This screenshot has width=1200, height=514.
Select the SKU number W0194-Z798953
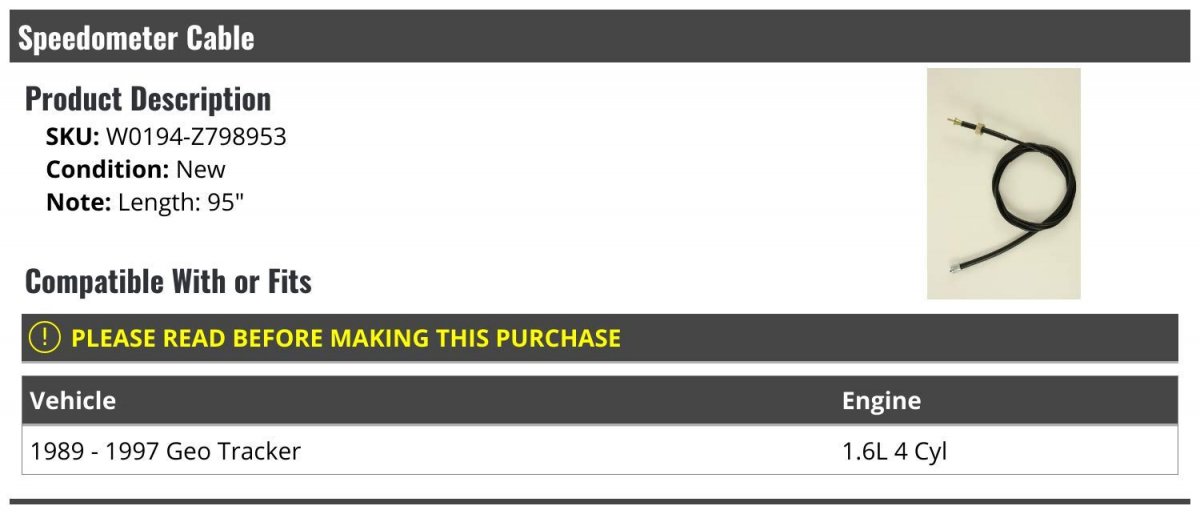(x=196, y=136)
